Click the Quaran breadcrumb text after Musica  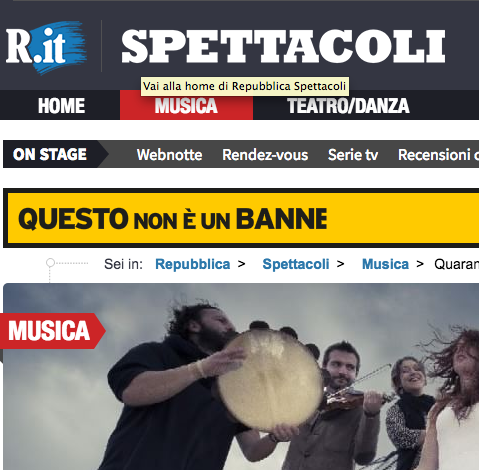[x=456, y=264]
